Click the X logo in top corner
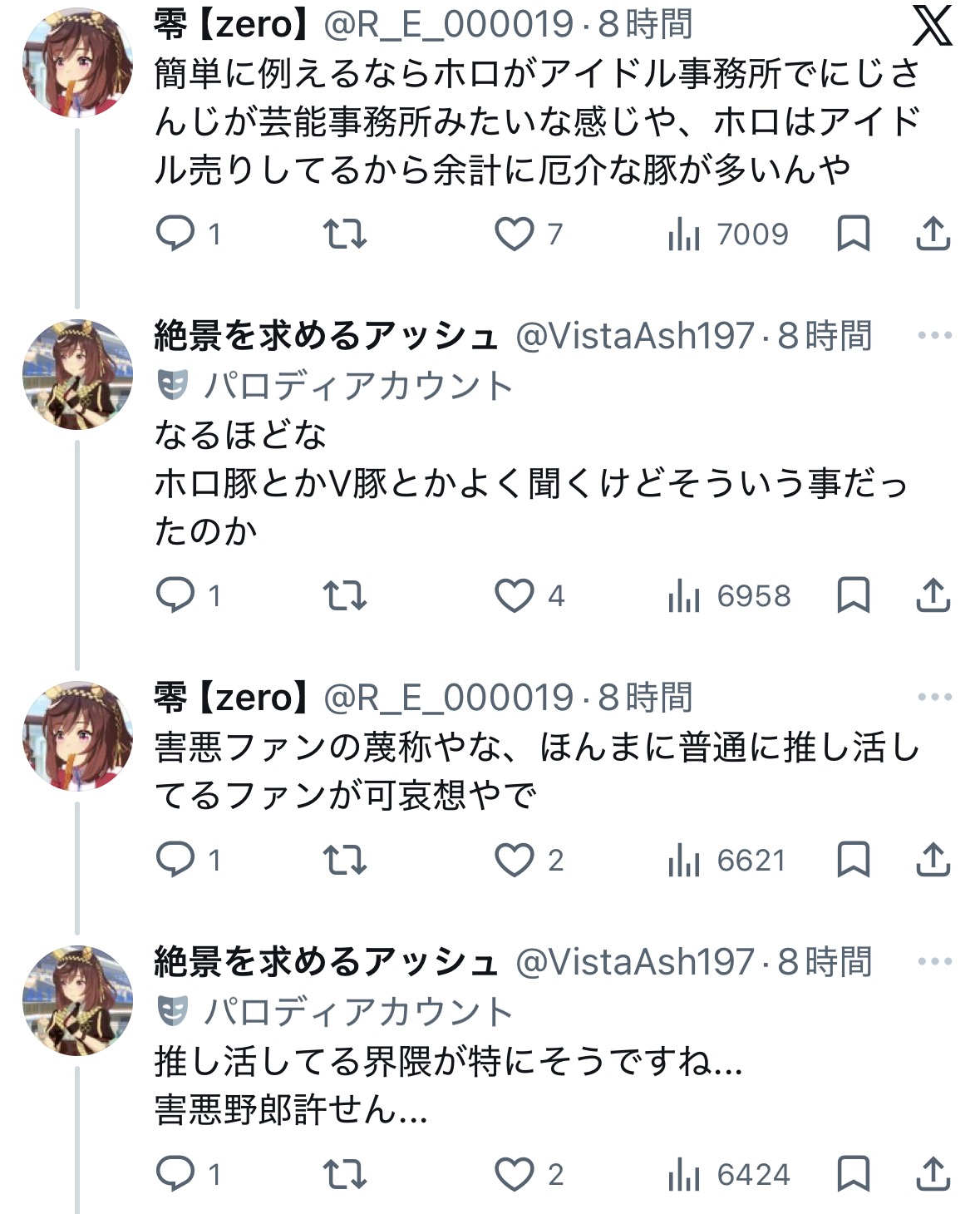 [933, 26]
